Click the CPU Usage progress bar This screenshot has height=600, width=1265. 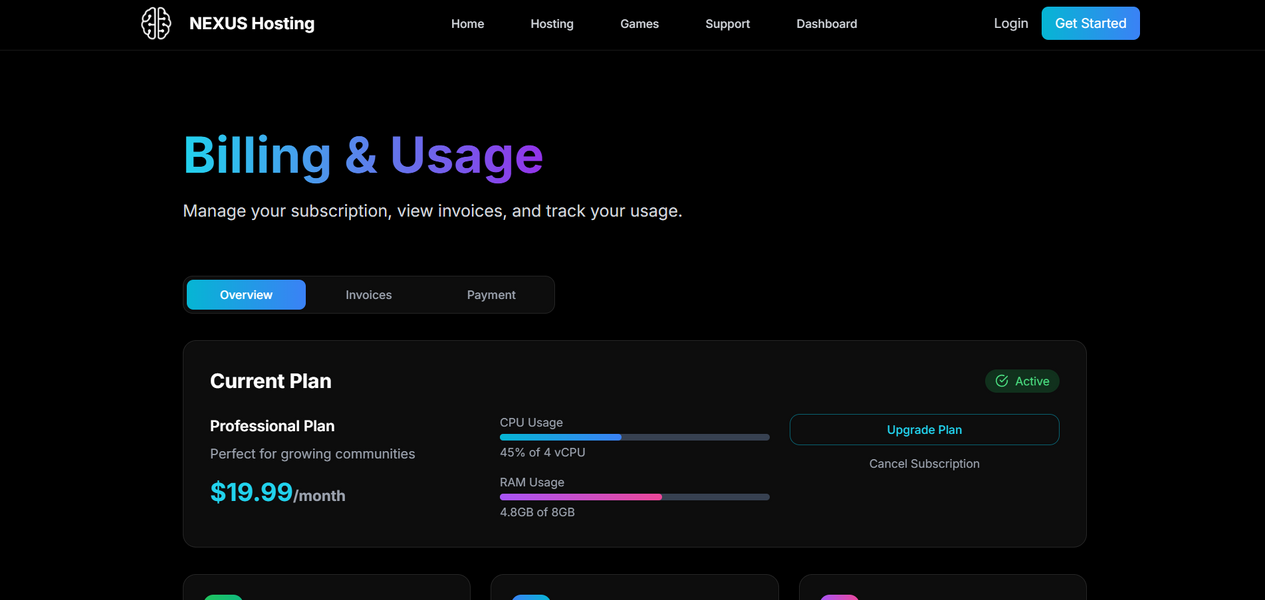pos(634,437)
